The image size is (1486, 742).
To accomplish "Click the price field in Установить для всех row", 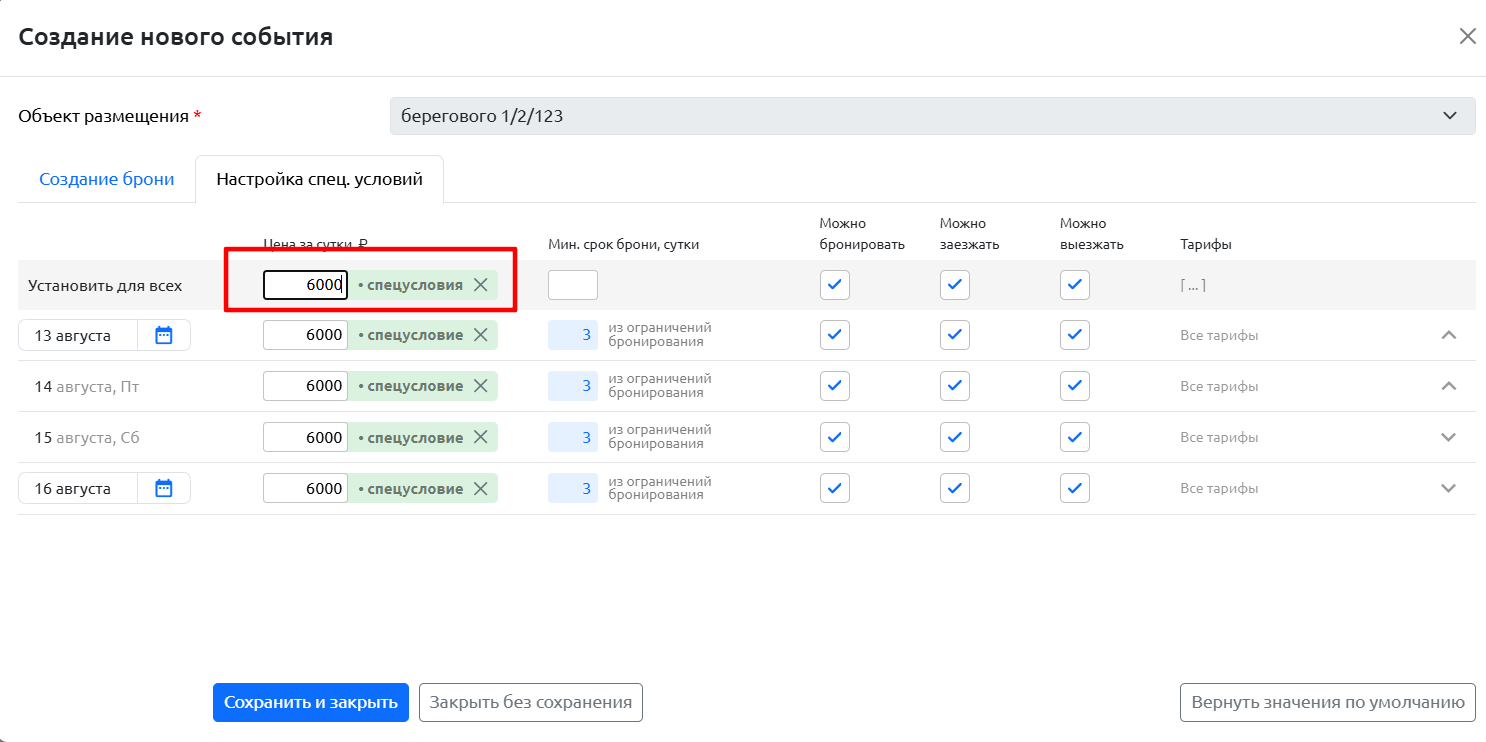I will [305, 285].
